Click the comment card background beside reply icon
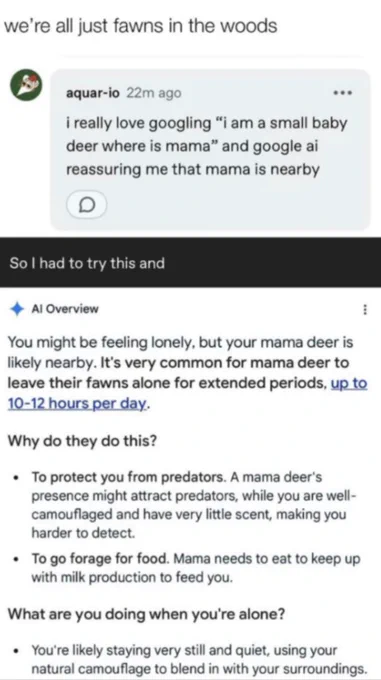 pos(238,205)
